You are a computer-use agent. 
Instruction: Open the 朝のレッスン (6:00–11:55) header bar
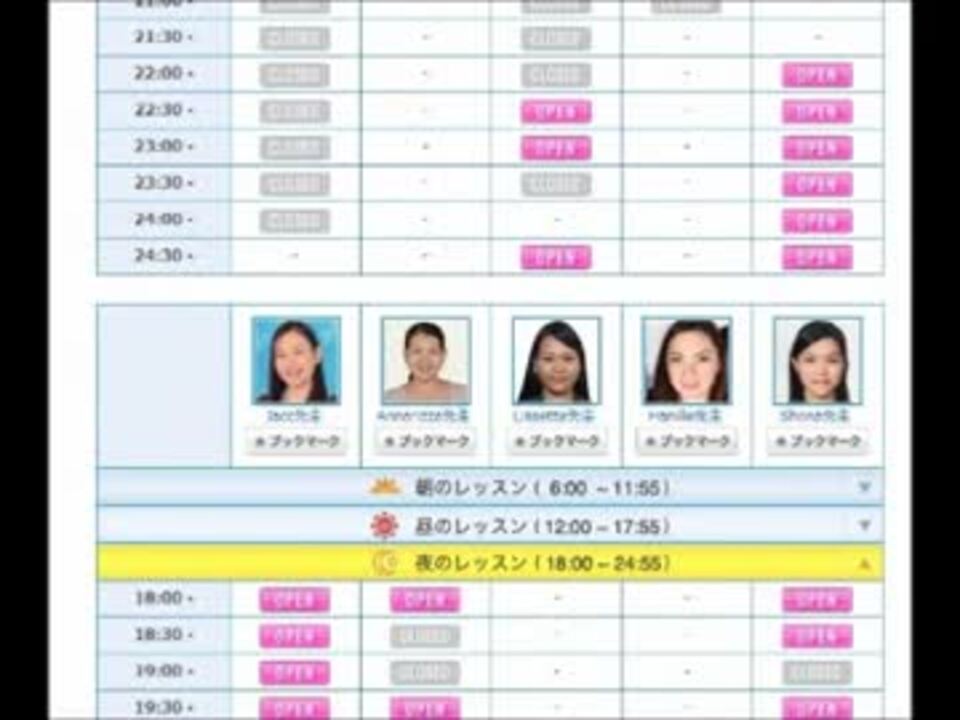pos(490,487)
